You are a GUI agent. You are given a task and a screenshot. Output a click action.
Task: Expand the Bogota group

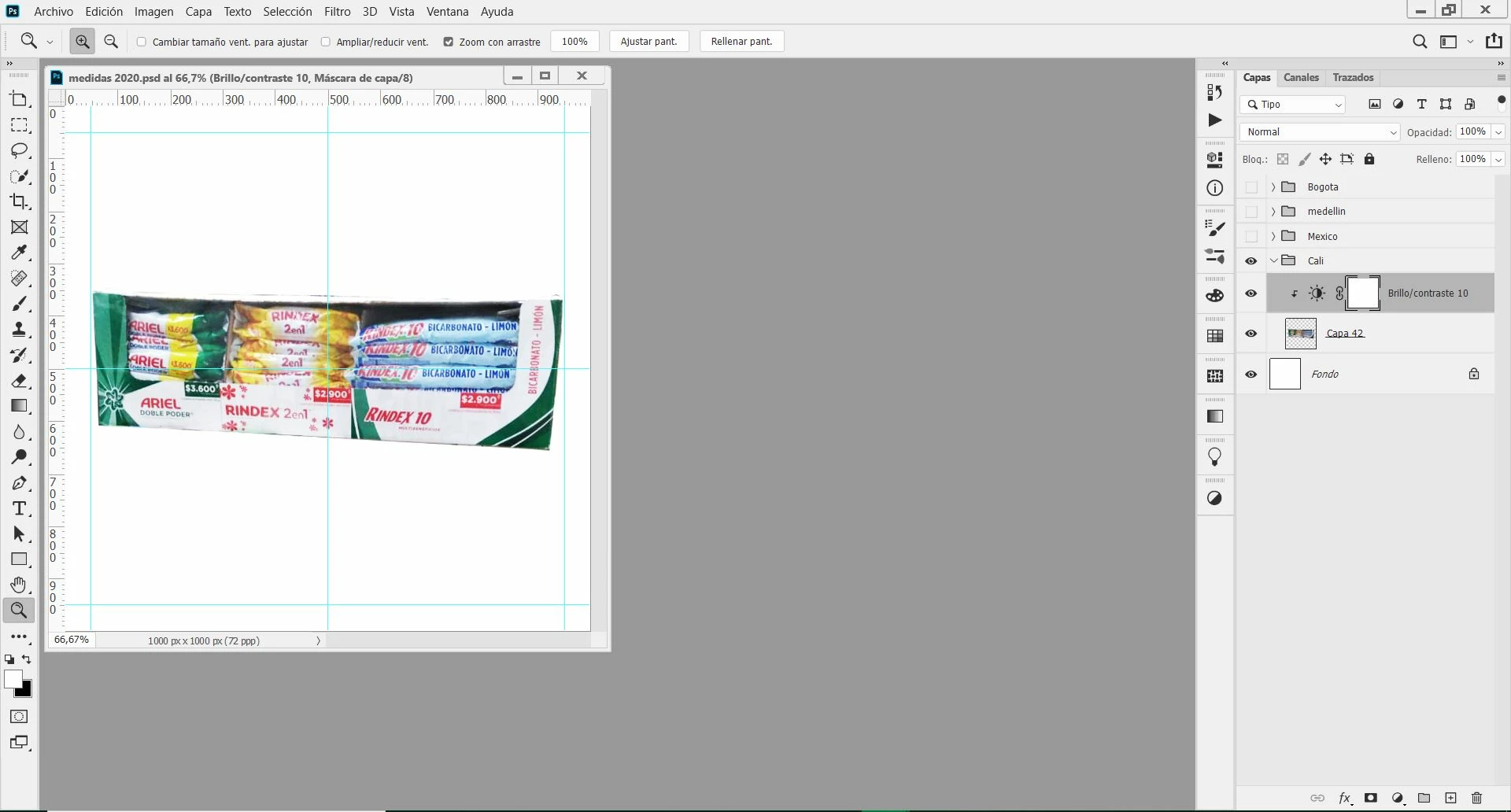1273,187
